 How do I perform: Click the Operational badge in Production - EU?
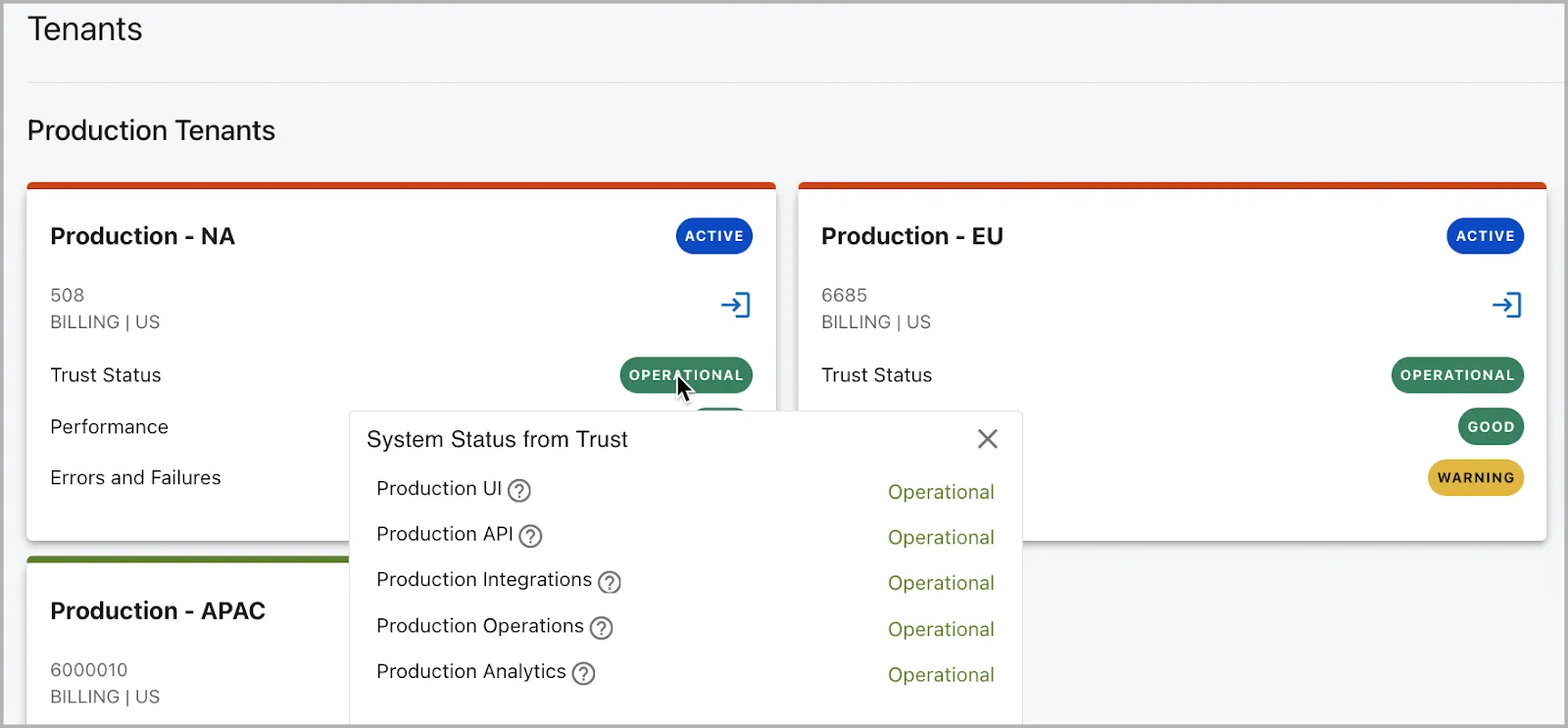pos(1457,375)
